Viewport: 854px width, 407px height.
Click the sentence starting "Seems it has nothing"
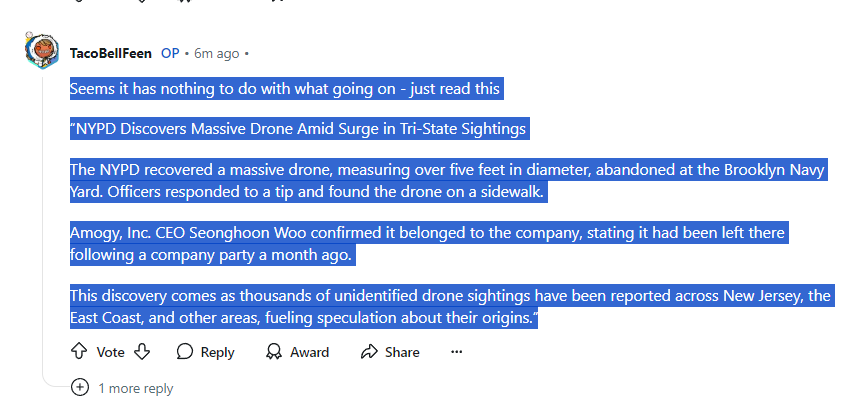pyautogui.click(x=284, y=89)
